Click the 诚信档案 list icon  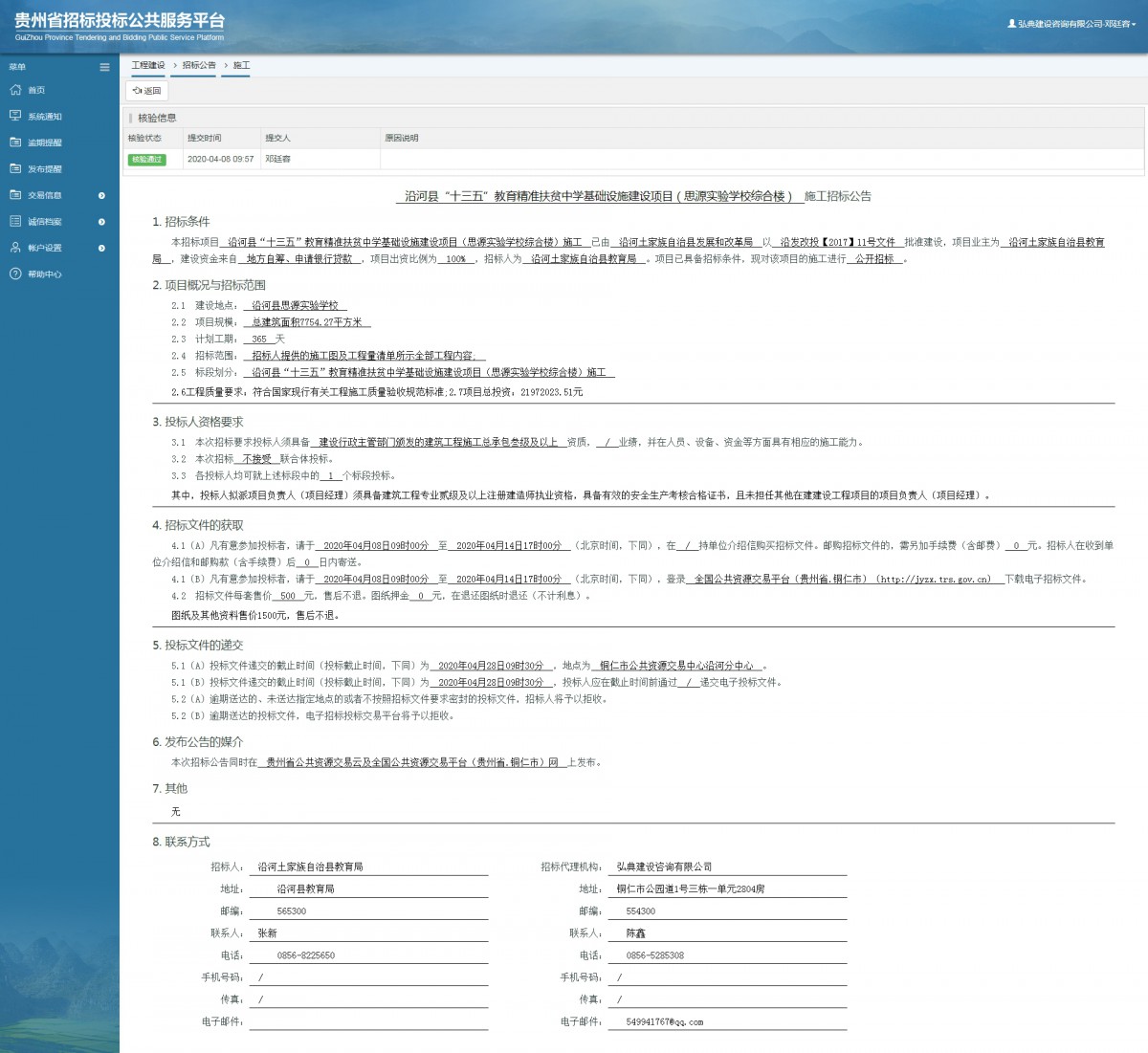click(x=15, y=221)
